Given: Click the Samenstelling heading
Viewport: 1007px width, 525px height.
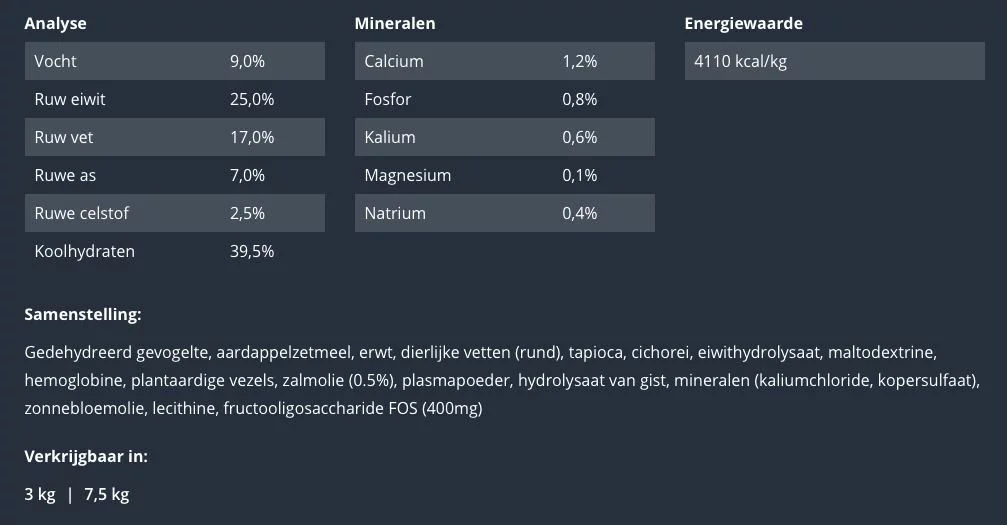Looking at the screenshot, I should coord(82,314).
